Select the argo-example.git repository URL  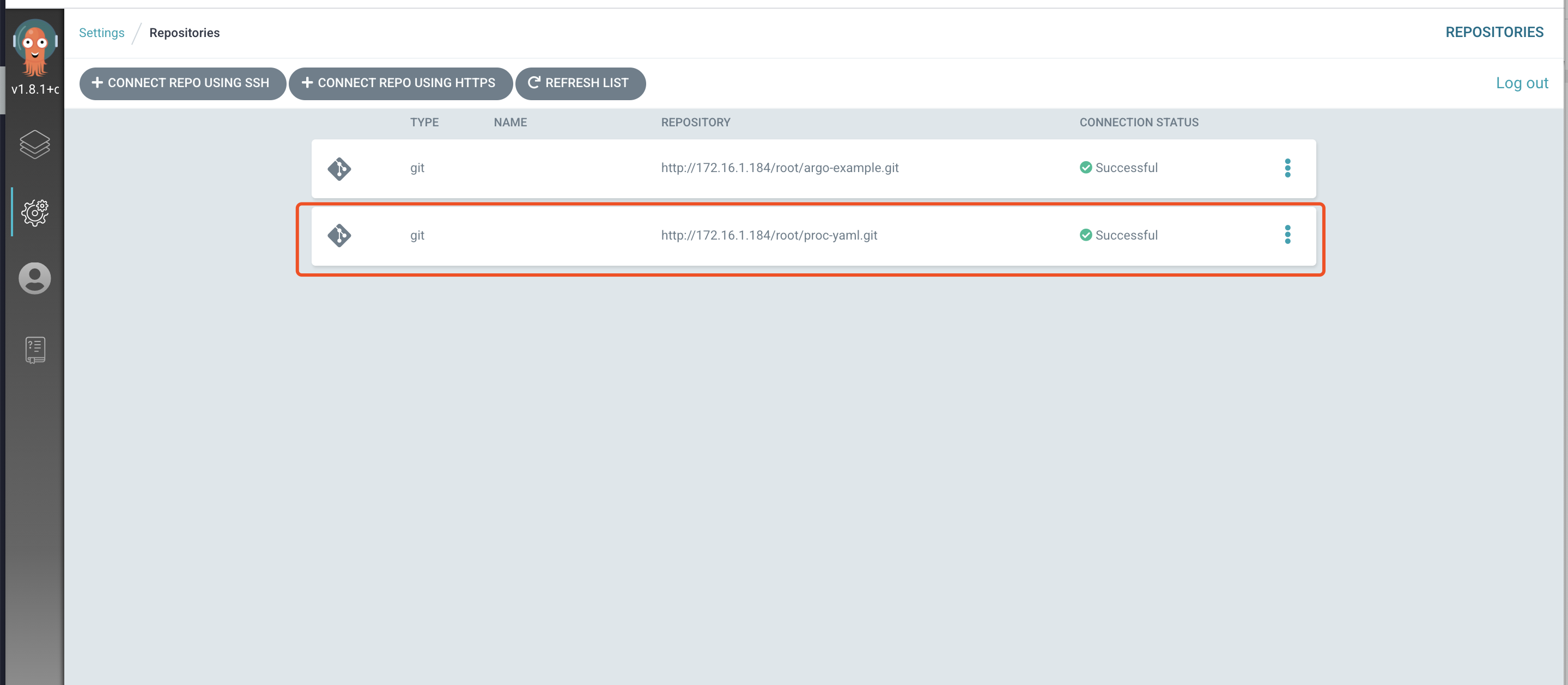(779, 168)
